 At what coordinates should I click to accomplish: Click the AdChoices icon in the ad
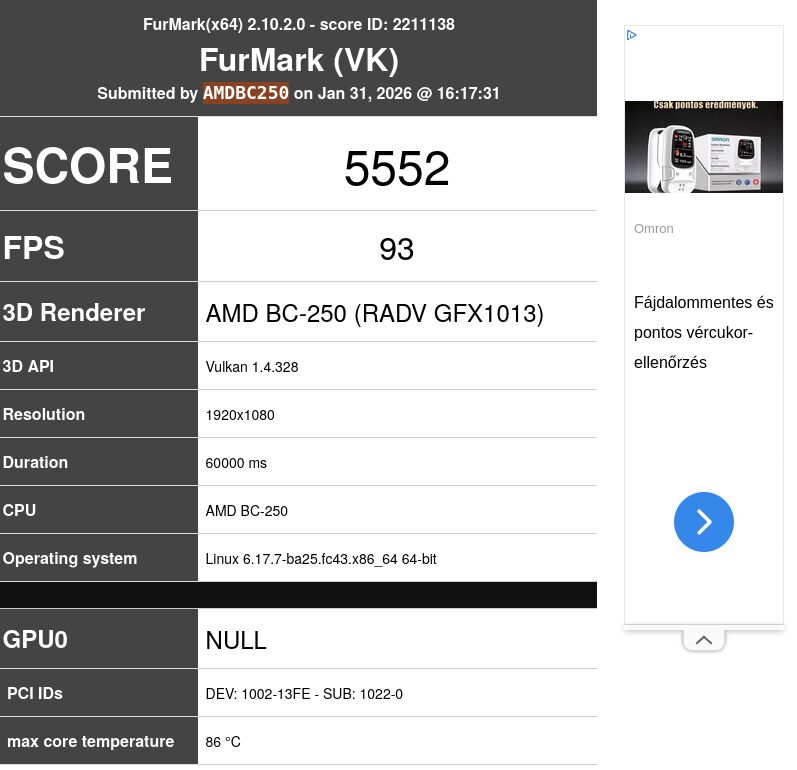pyautogui.click(x=632, y=35)
